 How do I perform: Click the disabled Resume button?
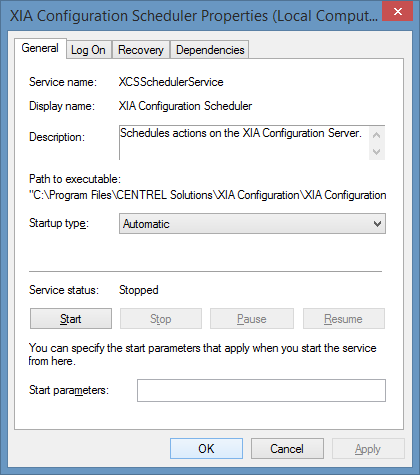click(343, 319)
